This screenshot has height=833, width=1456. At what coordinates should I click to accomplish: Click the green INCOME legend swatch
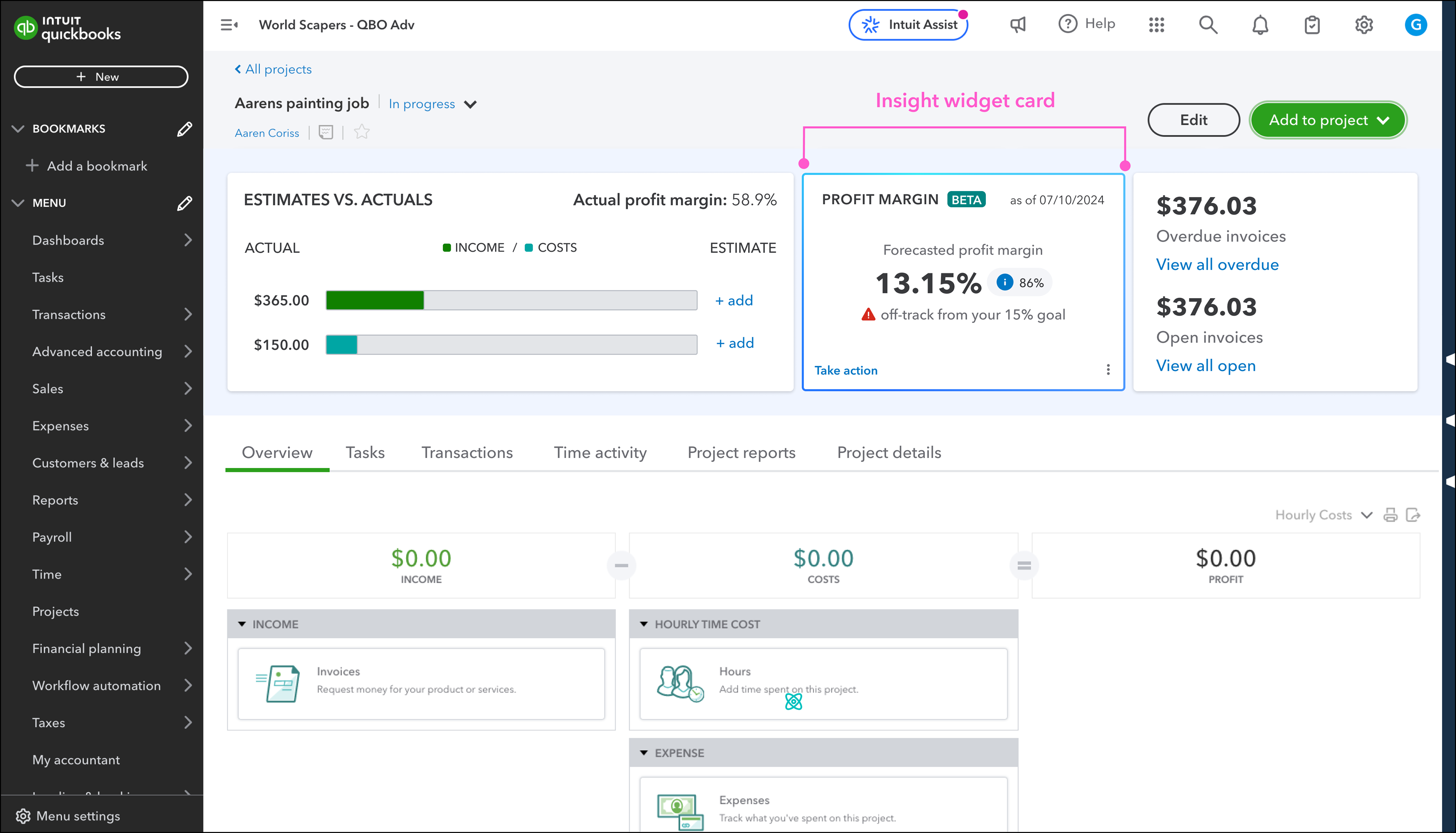click(x=446, y=248)
